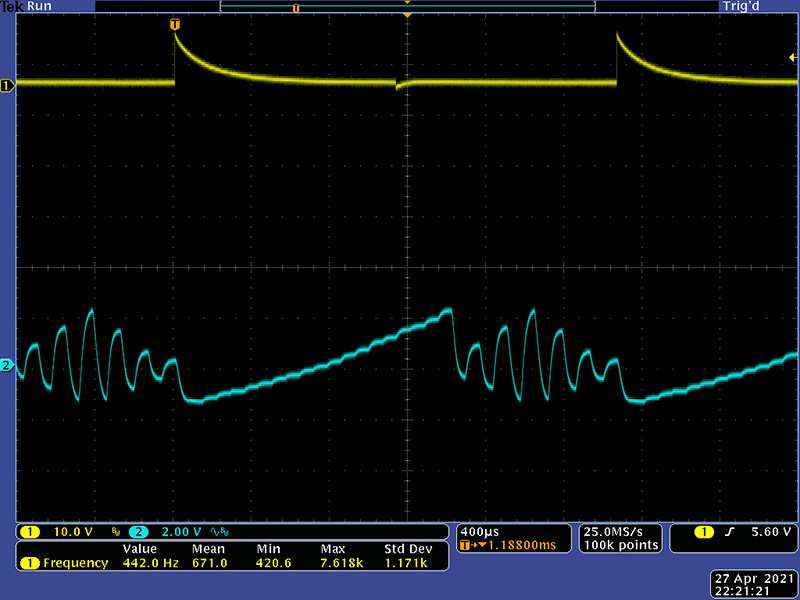Open the 400µs horizontal scale readout
Screen dimensions: 800x600
474,530
